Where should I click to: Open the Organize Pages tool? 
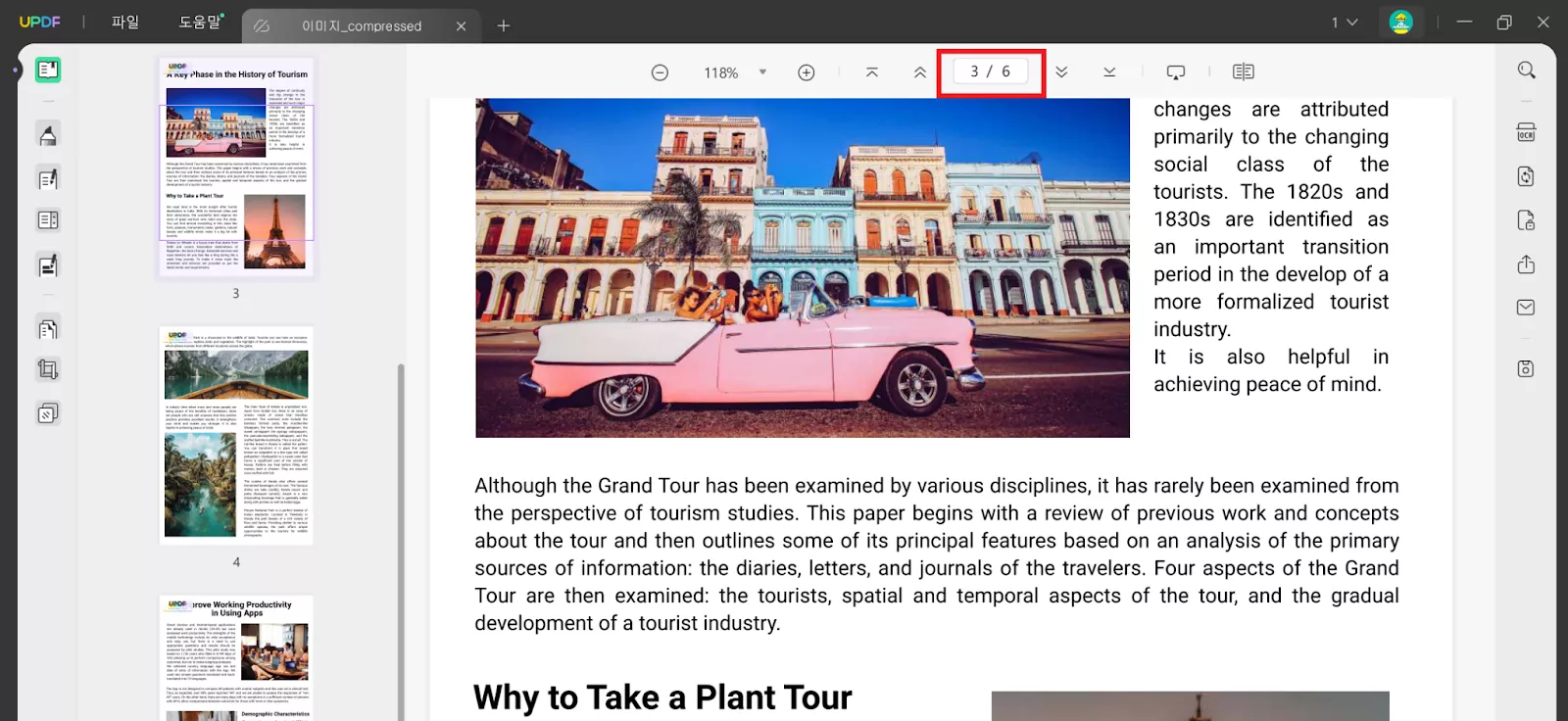coord(48,220)
